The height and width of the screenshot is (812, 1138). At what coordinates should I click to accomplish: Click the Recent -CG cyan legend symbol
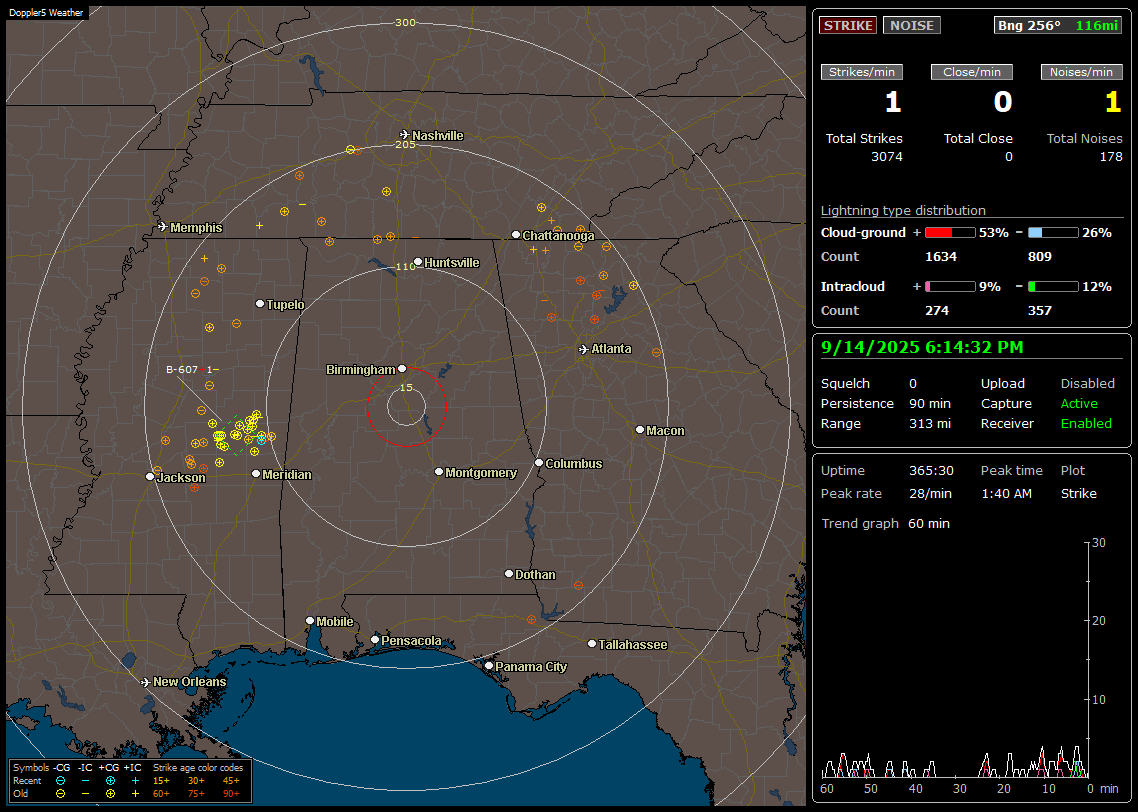pyautogui.click(x=61, y=781)
